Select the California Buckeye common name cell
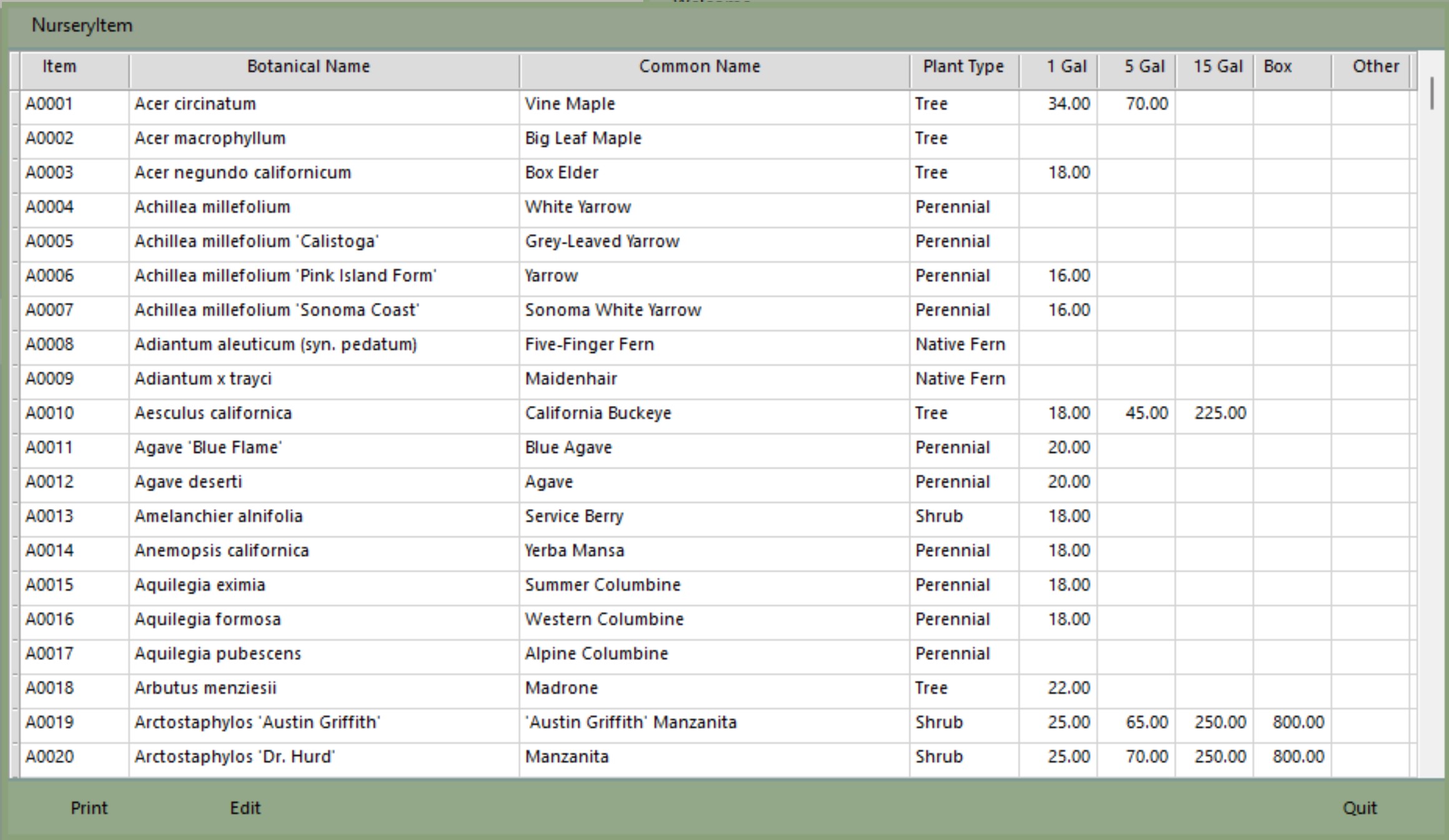The height and width of the screenshot is (840, 1449). click(598, 413)
